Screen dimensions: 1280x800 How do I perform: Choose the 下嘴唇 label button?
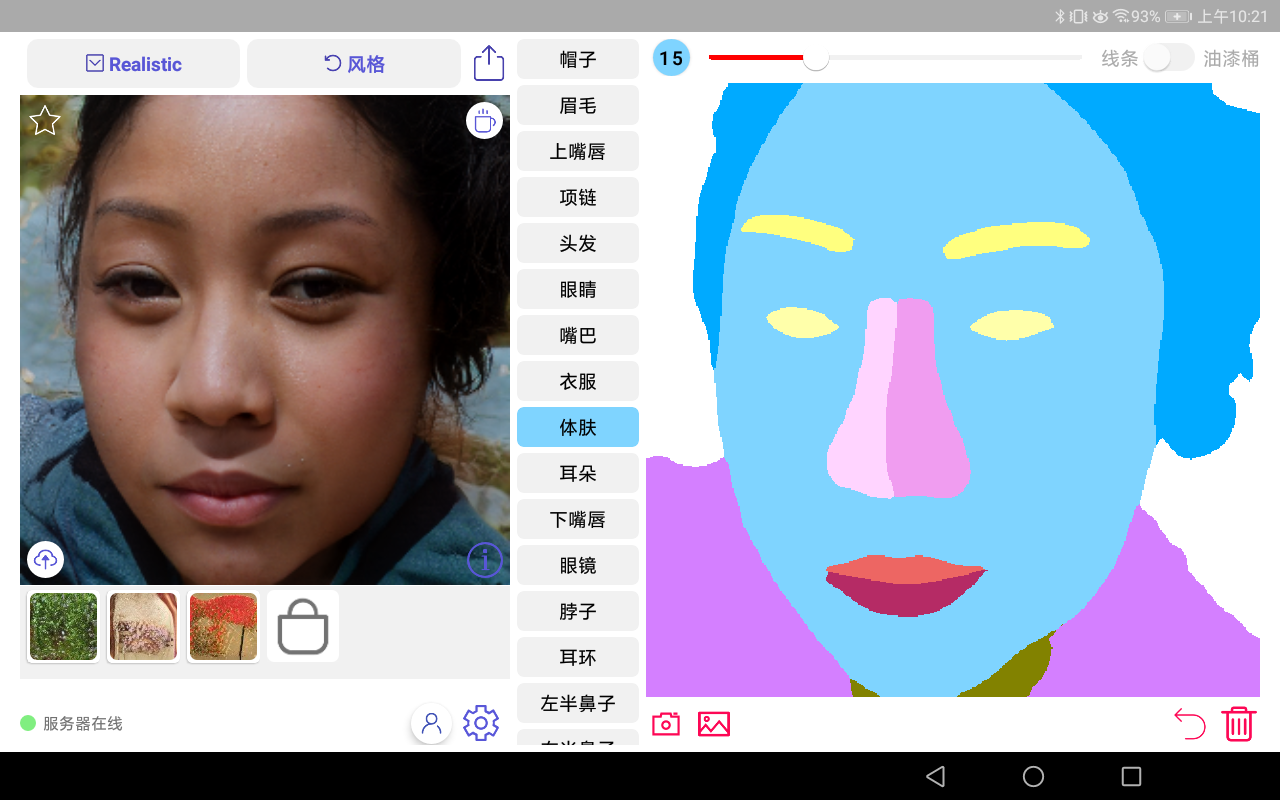point(578,519)
